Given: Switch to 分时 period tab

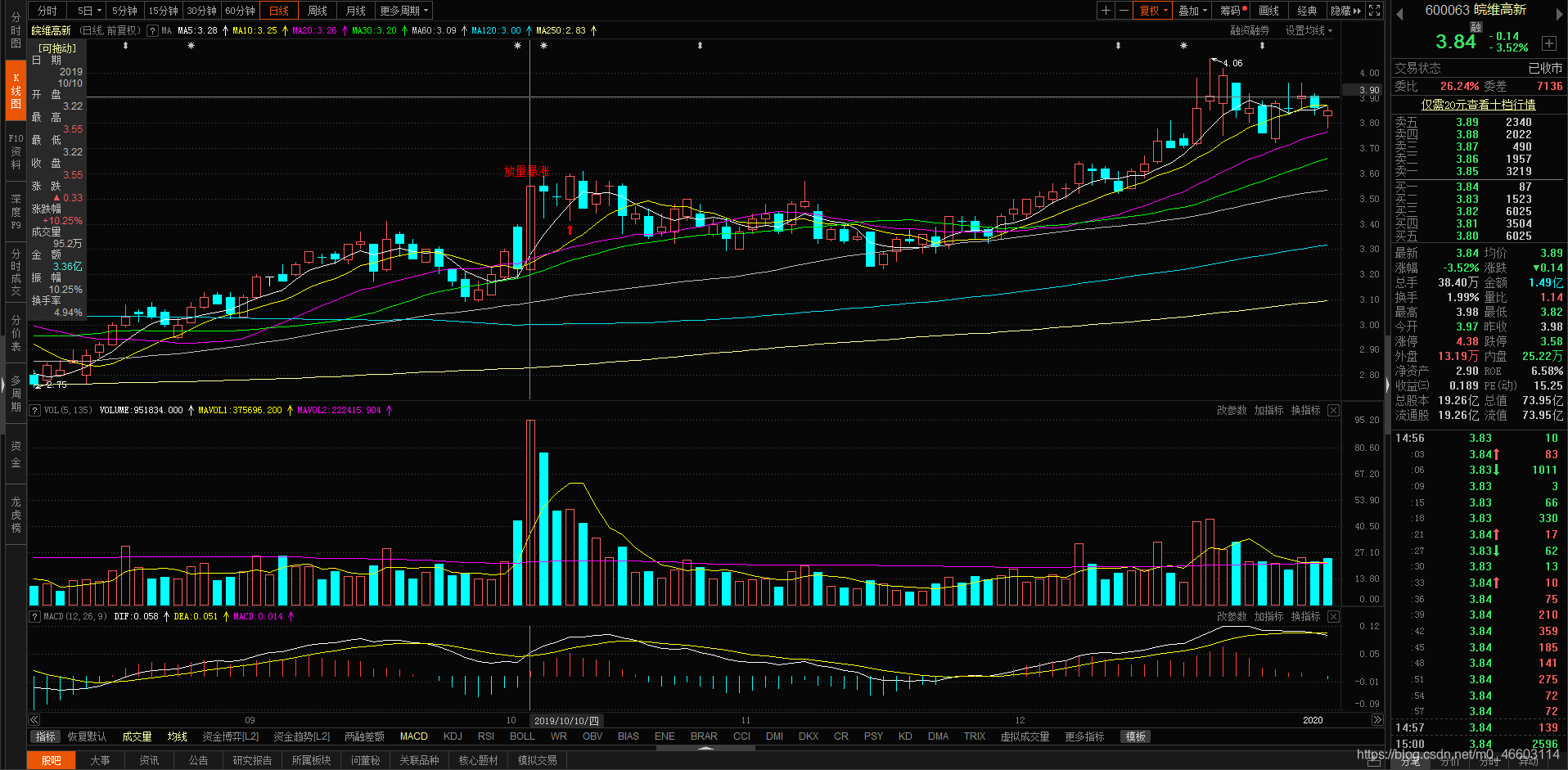Looking at the screenshot, I should (x=47, y=11).
